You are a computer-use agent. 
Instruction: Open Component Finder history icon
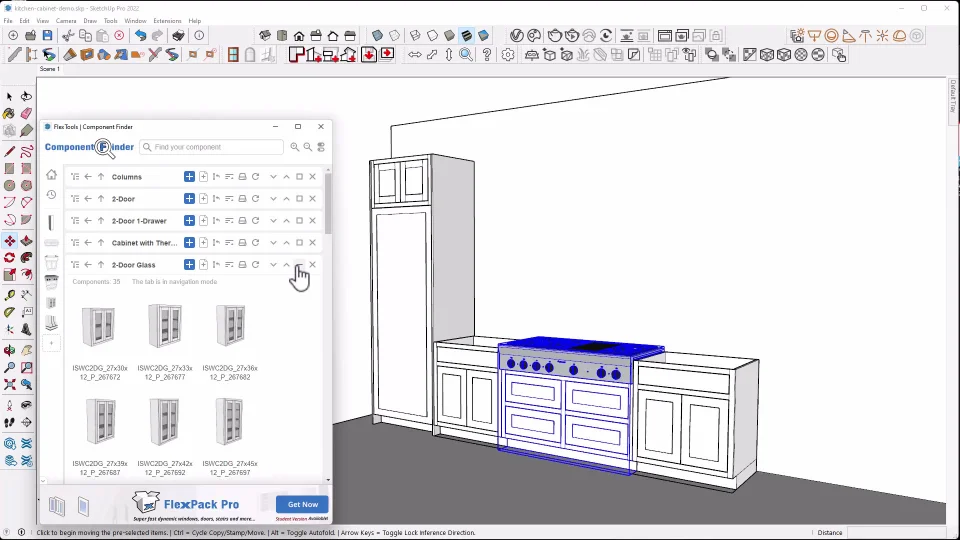pos(51,195)
